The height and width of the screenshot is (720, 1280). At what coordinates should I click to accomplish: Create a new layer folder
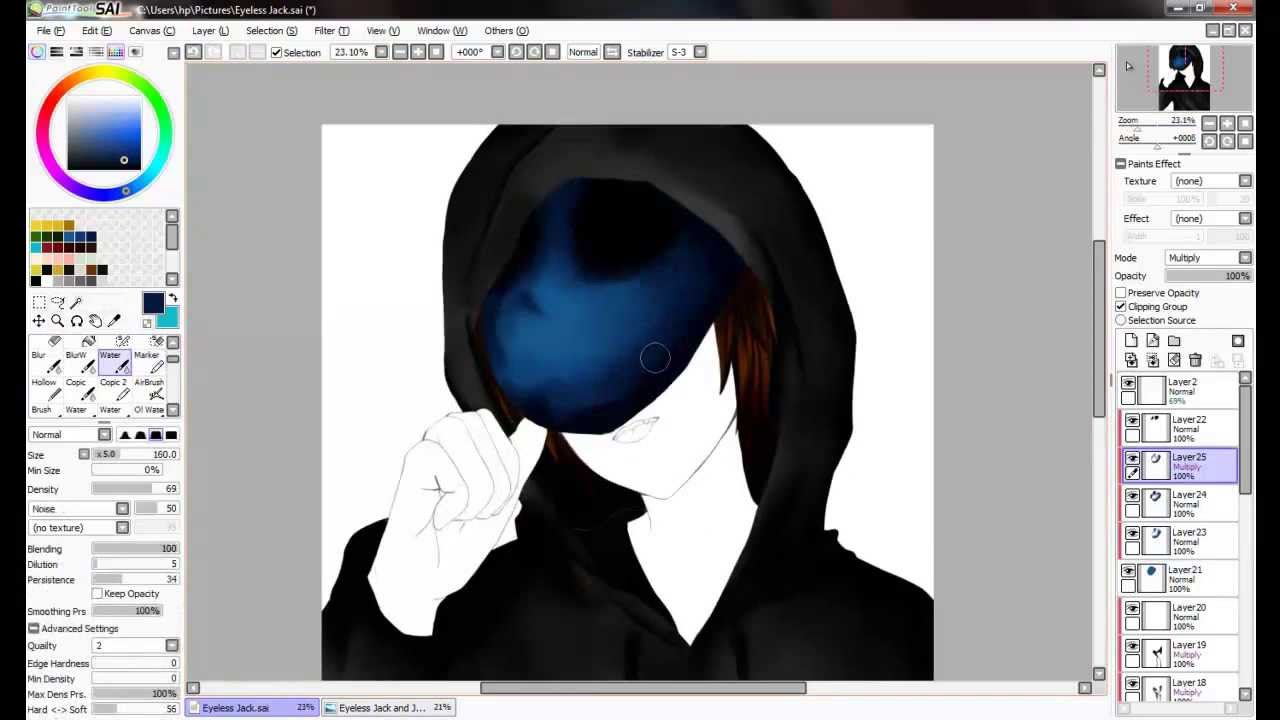[x=1174, y=341]
